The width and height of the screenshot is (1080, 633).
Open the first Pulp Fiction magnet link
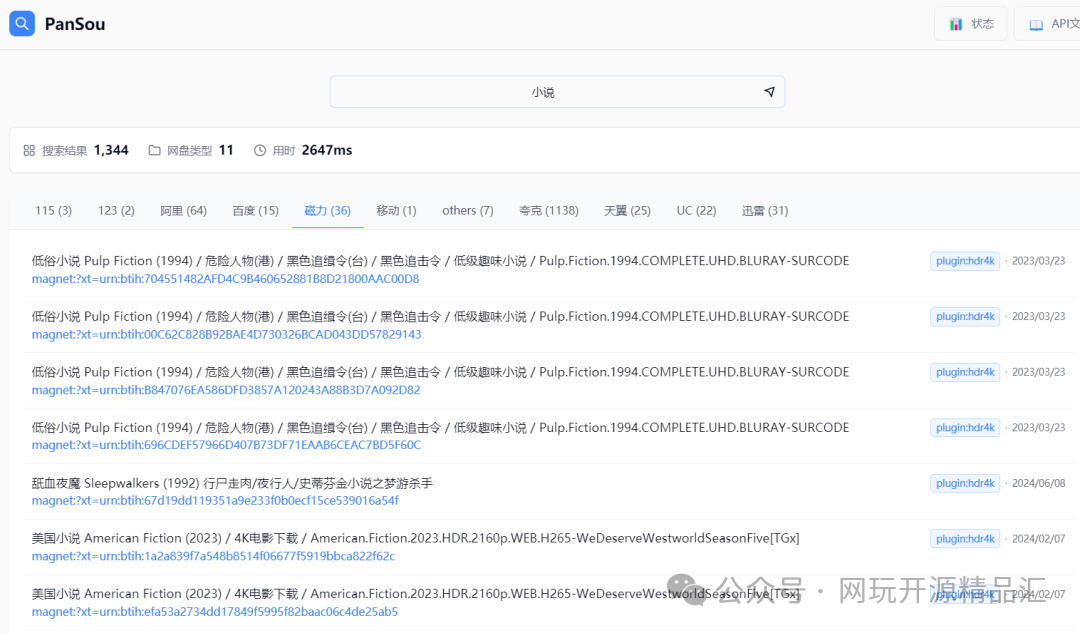click(224, 278)
